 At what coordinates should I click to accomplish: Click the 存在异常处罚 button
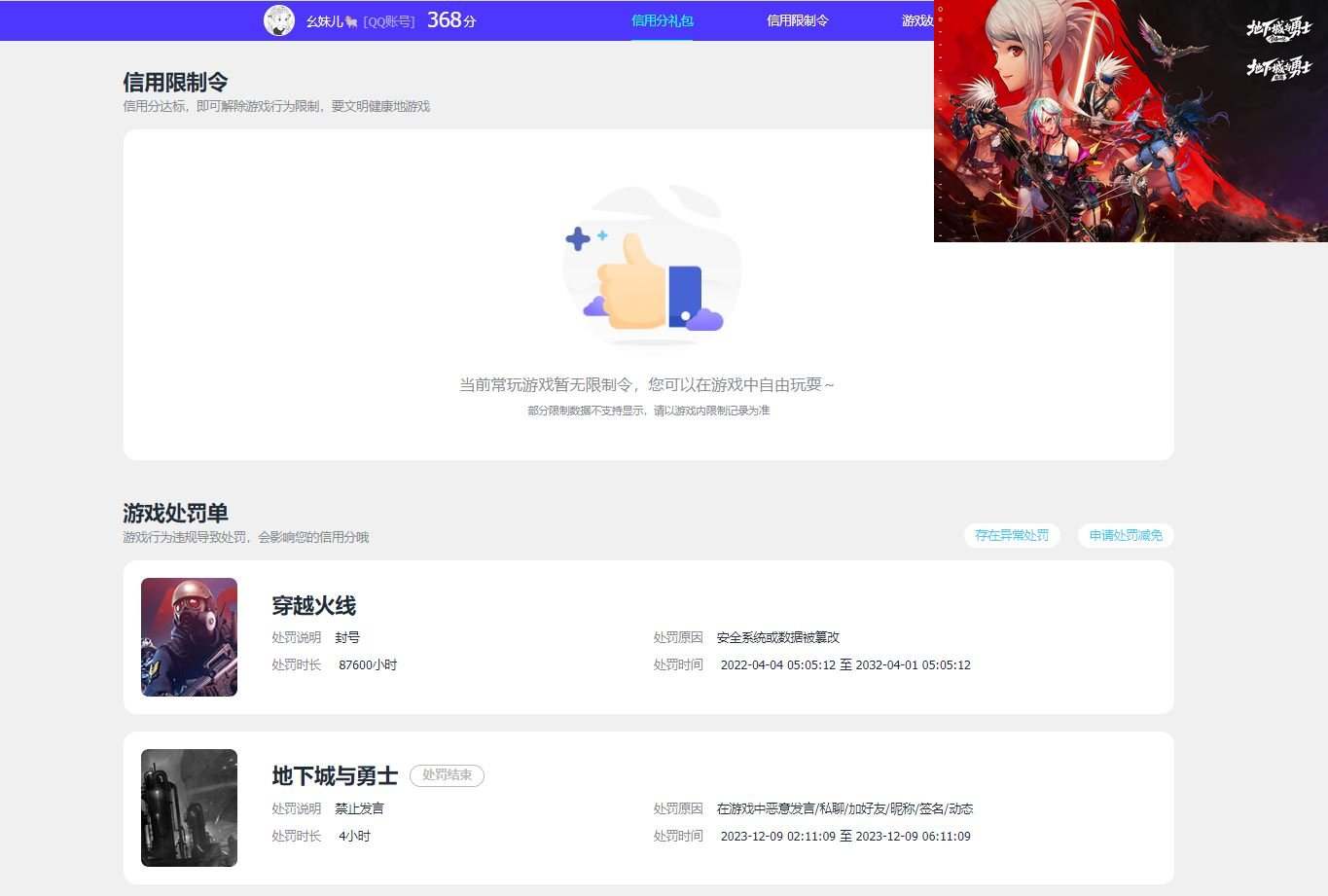1012,535
